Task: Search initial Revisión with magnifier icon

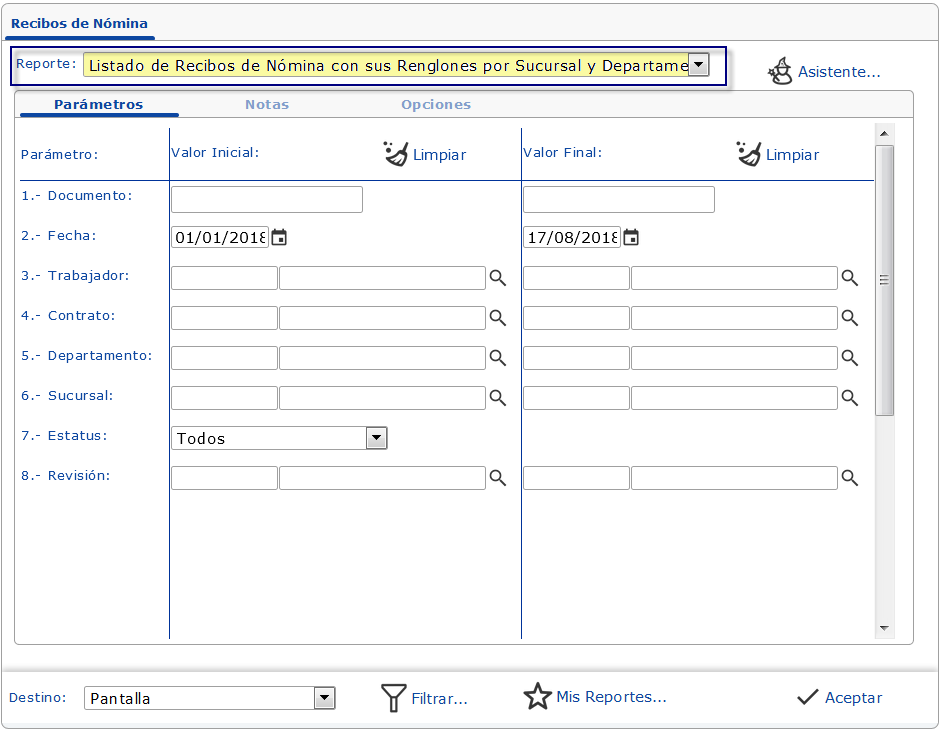Action: click(498, 478)
